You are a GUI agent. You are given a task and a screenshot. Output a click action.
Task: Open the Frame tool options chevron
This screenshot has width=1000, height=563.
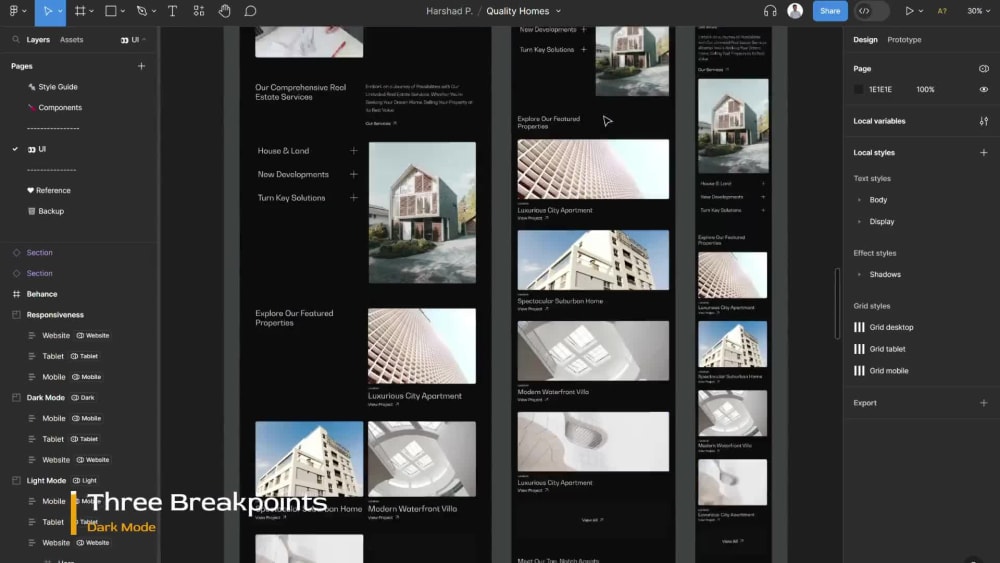click(91, 11)
